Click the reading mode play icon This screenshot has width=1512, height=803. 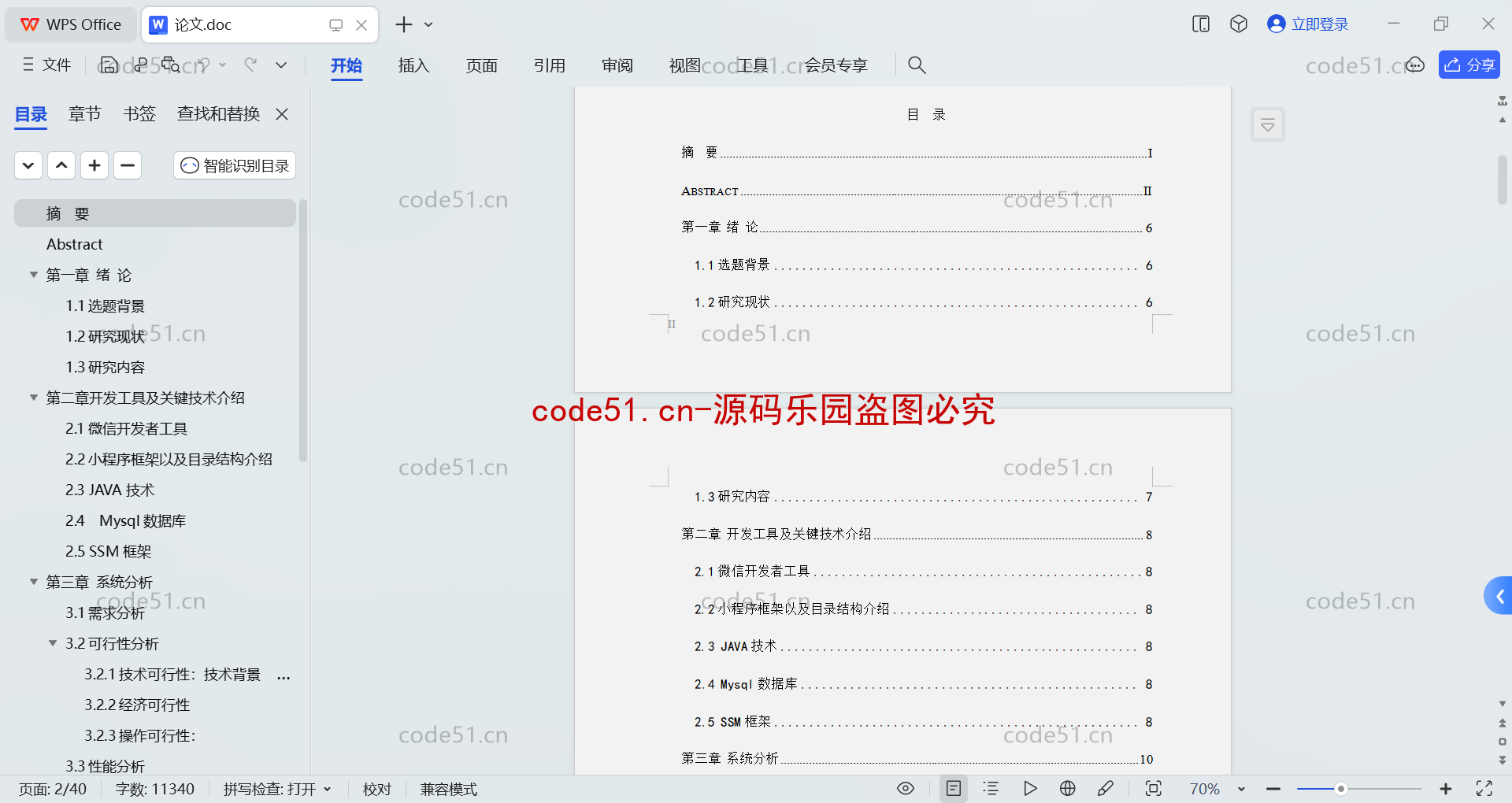[1030, 788]
